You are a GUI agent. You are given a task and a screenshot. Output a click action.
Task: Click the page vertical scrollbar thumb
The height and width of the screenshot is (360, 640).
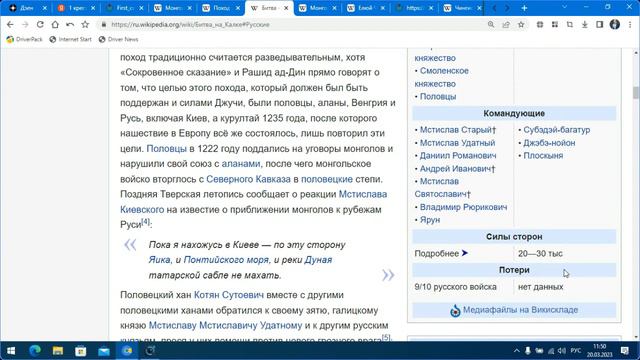click(x=636, y=93)
